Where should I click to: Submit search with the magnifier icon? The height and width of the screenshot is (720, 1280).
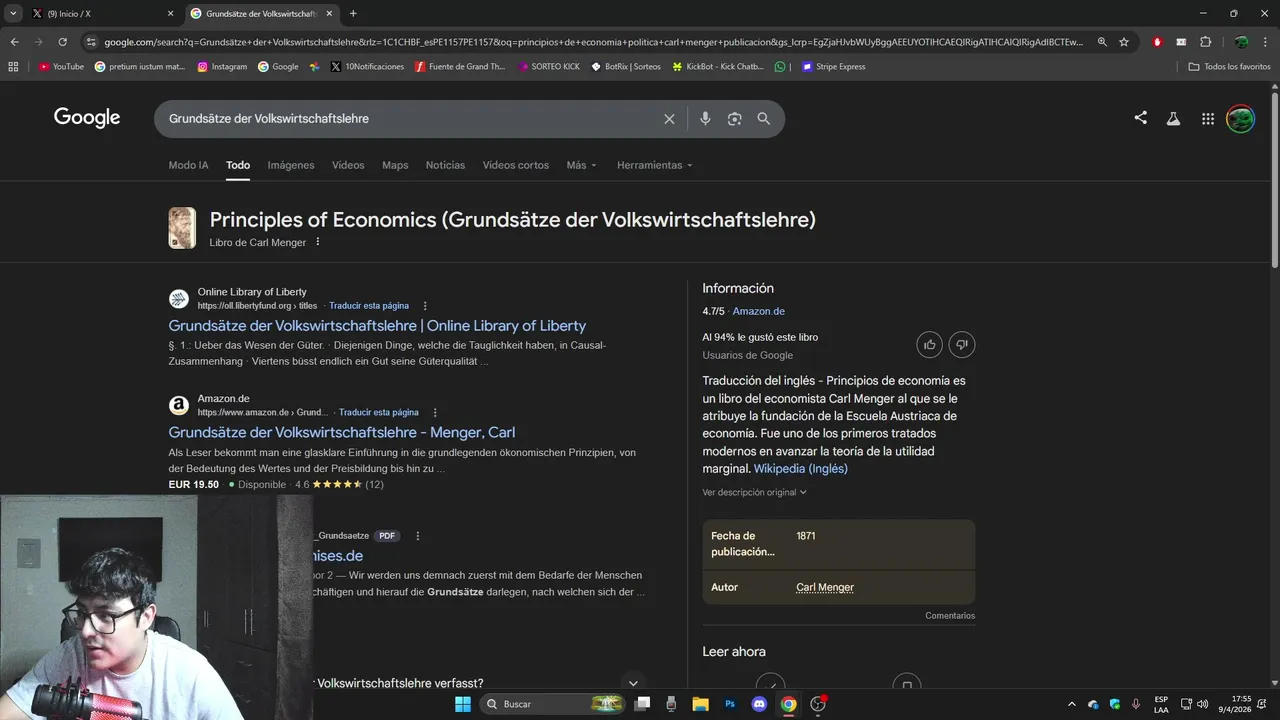(764, 119)
